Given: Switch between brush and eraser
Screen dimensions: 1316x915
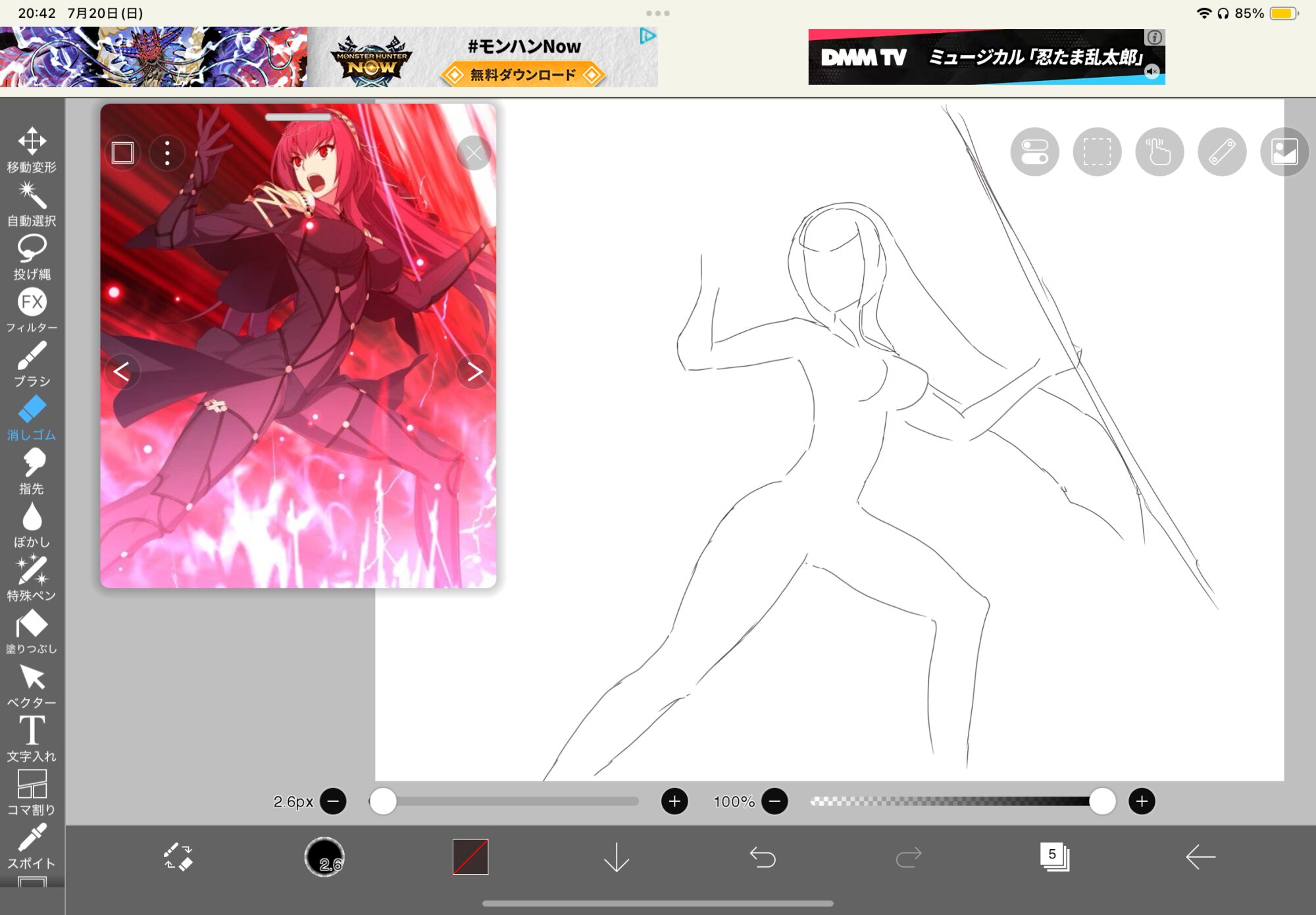Looking at the screenshot, I should [x=178, y=856].
